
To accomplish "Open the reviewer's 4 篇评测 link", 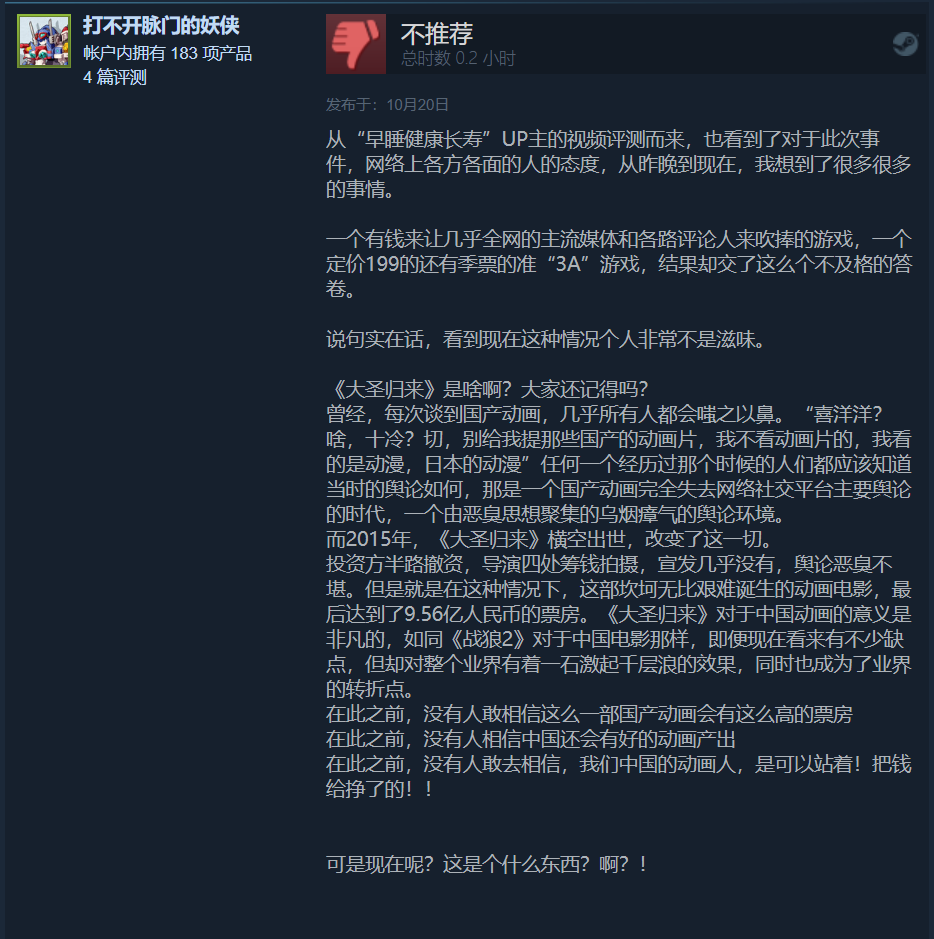I will (x=115, y=77).
